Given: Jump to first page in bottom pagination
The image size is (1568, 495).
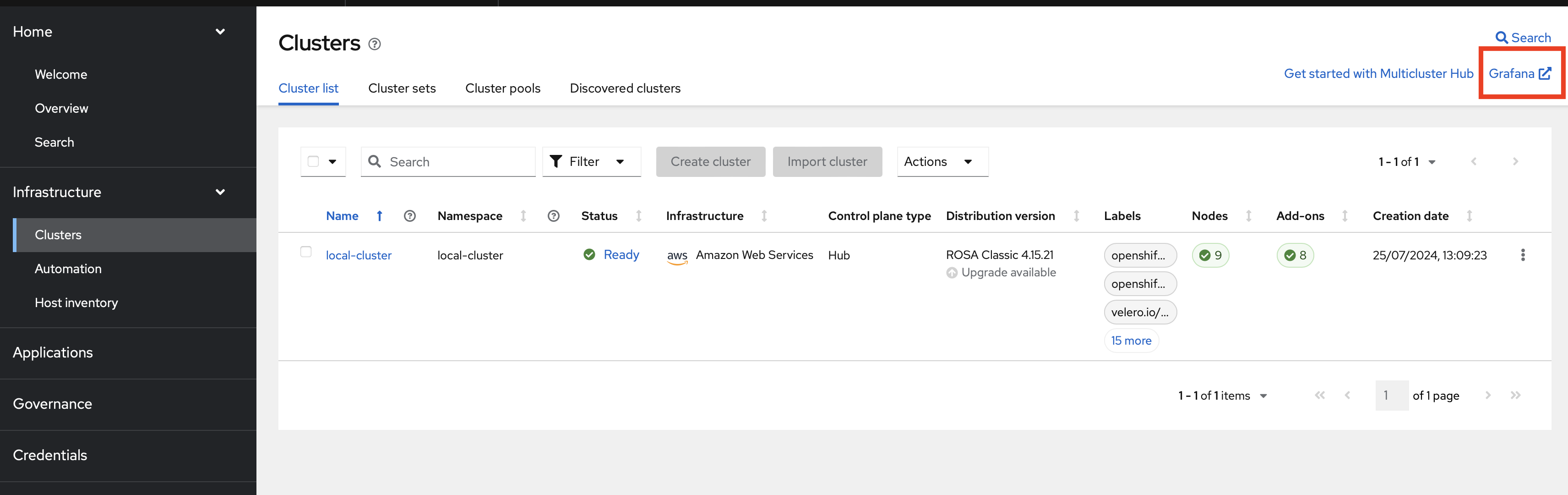Looking at the screenshot, I should pyautogui.click(x=1319, y=396).
